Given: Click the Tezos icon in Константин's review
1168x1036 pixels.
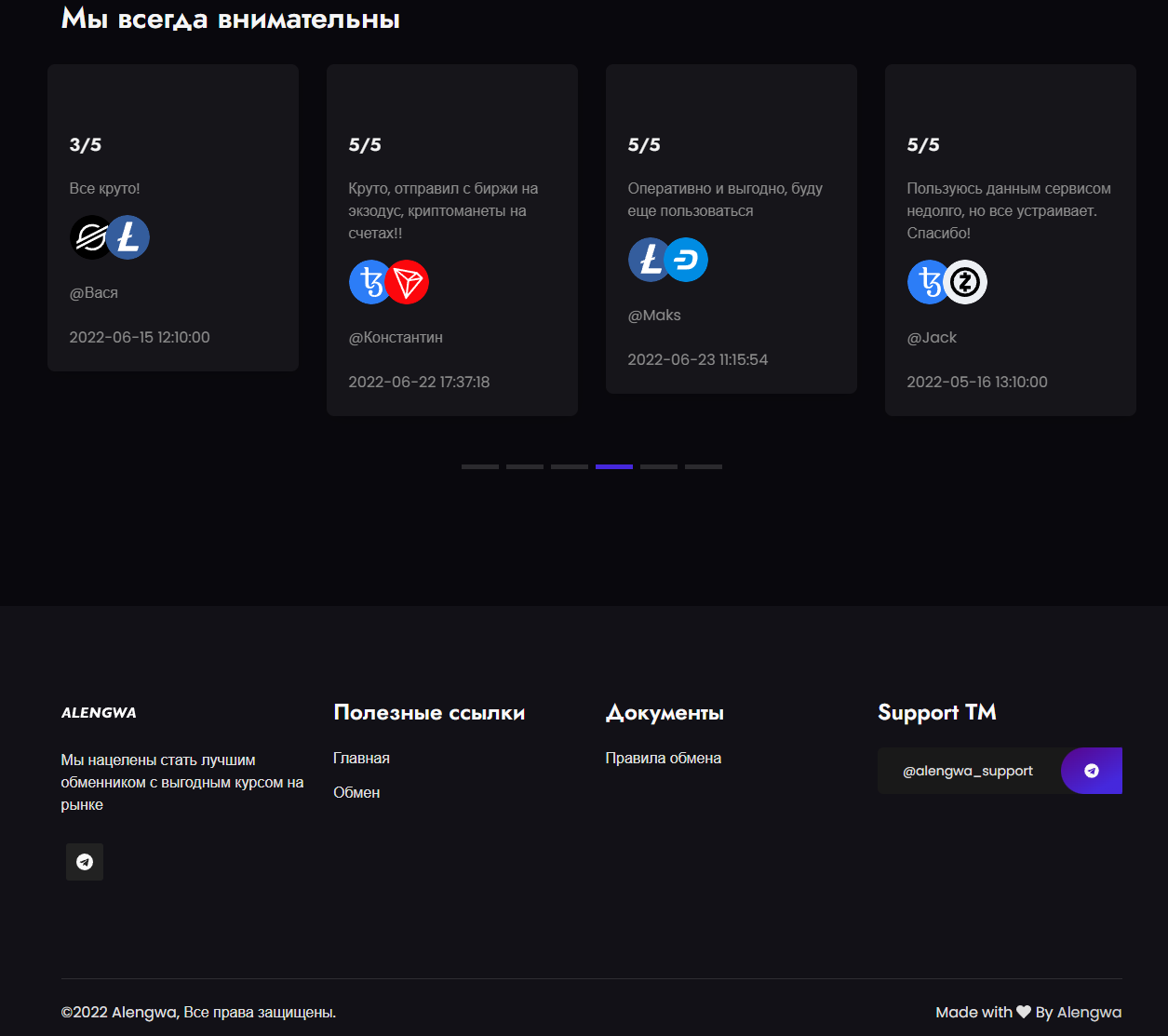Looking at the screenshot, I should (369, 282).
